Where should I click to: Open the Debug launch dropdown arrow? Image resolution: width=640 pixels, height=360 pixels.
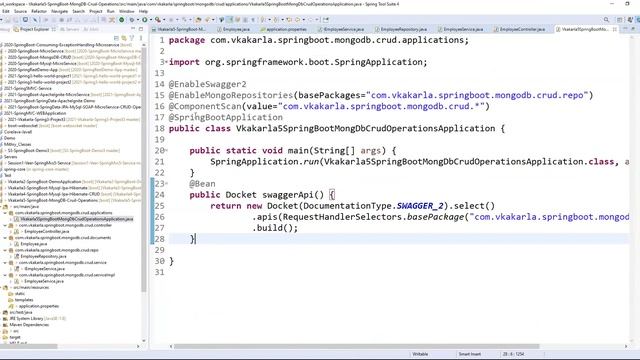[138, 20]
